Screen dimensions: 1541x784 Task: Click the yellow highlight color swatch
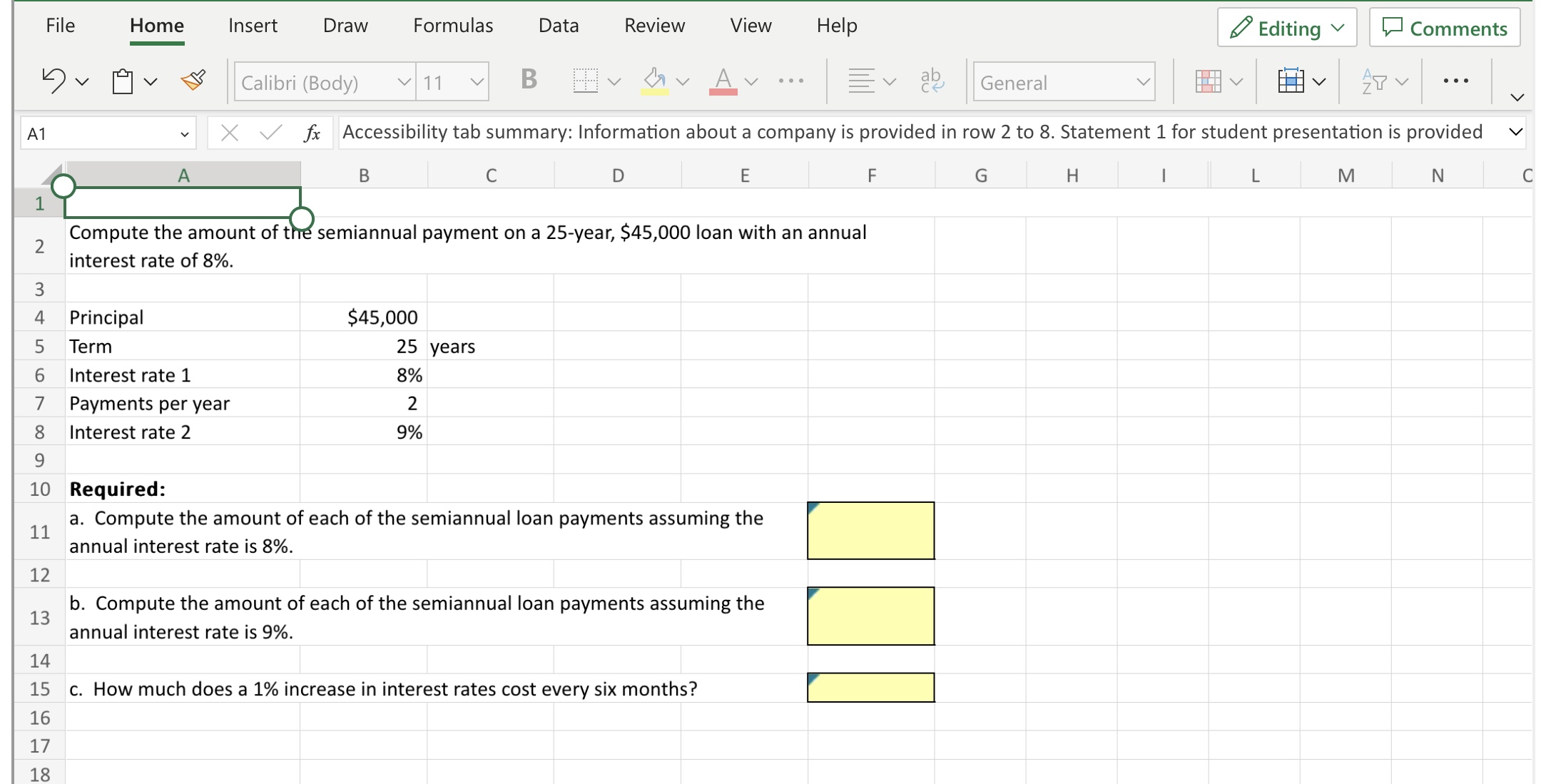coord(656,93)
